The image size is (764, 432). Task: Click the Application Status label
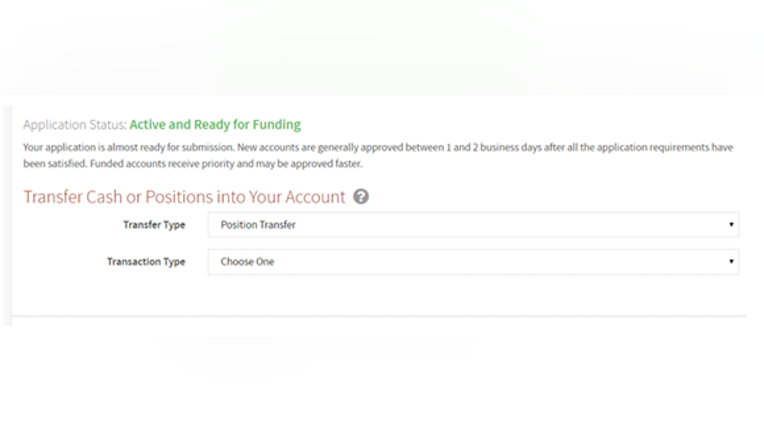coord(75,125)
